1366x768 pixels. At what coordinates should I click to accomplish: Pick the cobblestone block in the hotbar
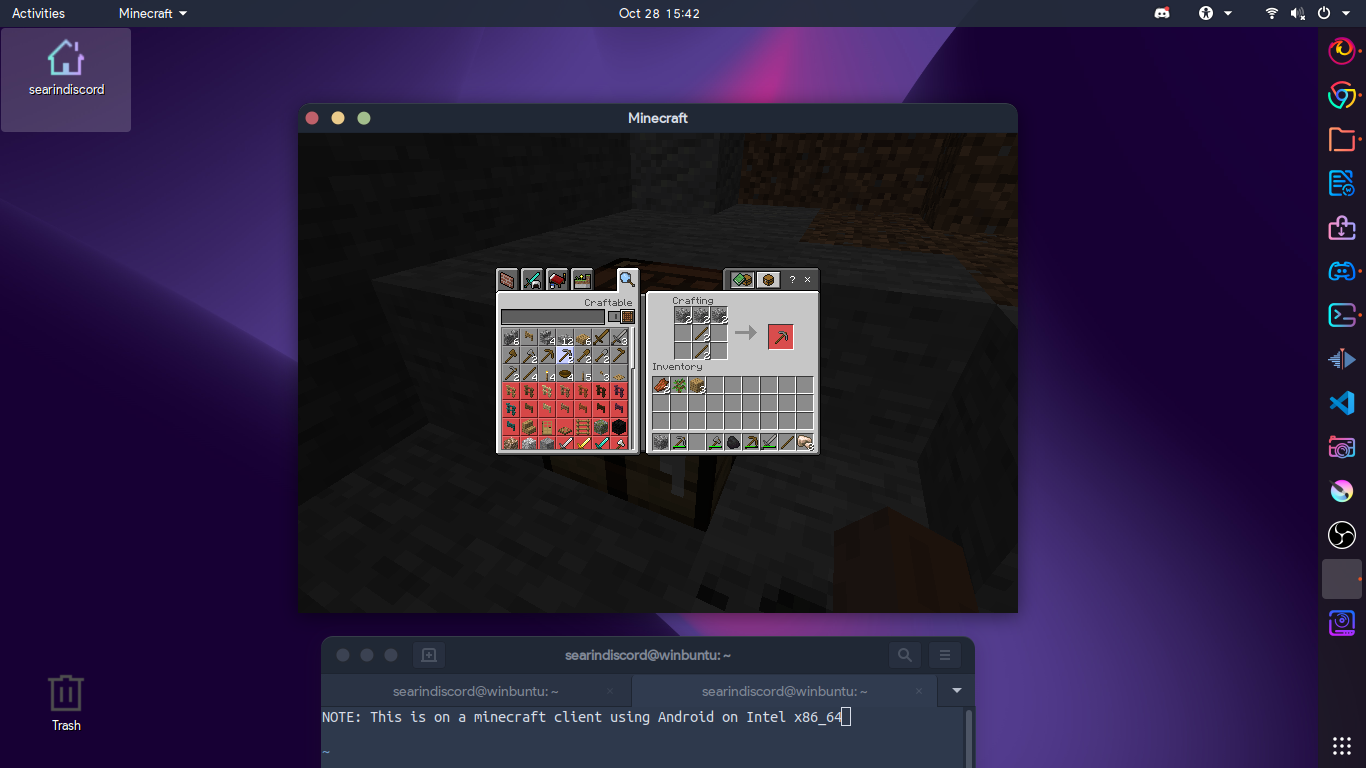pos(661,442)
